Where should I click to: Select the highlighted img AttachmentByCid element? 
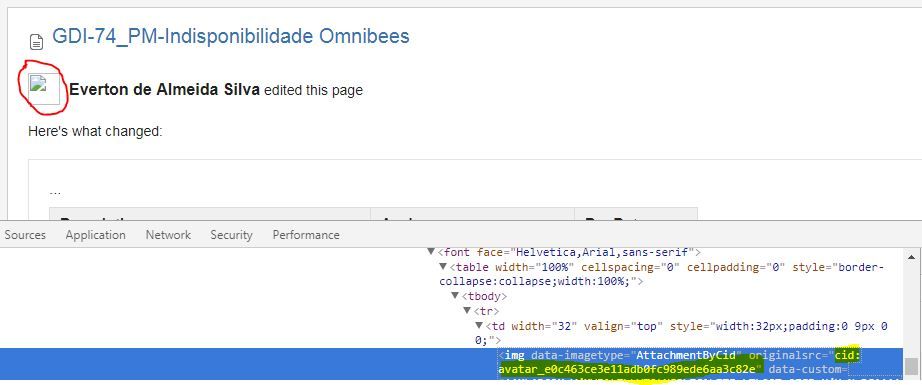451,363
